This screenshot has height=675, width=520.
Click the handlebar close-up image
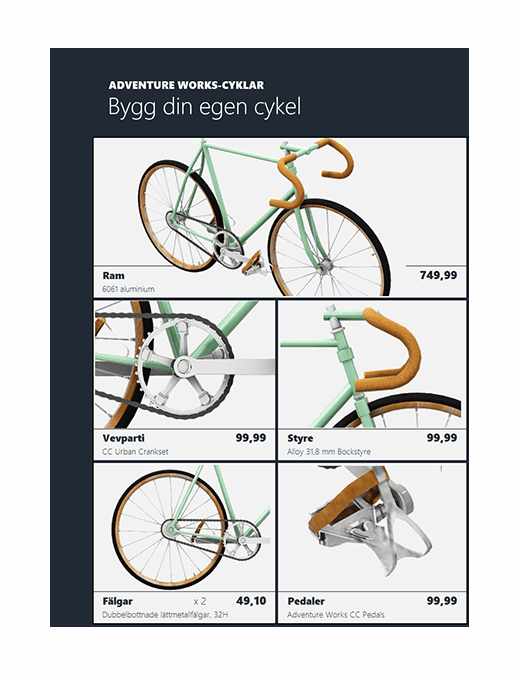(372, 364)
